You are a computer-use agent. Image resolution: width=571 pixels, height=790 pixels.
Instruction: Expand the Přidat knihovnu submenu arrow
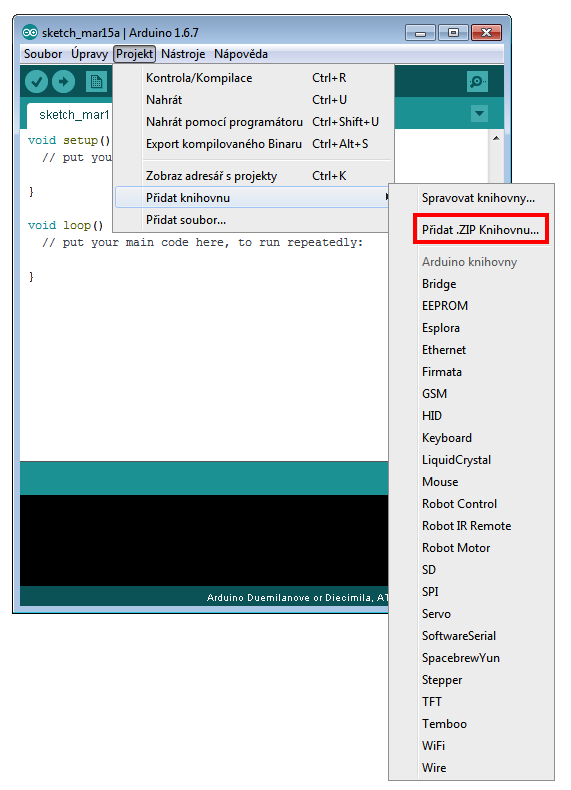click(387, 198)
